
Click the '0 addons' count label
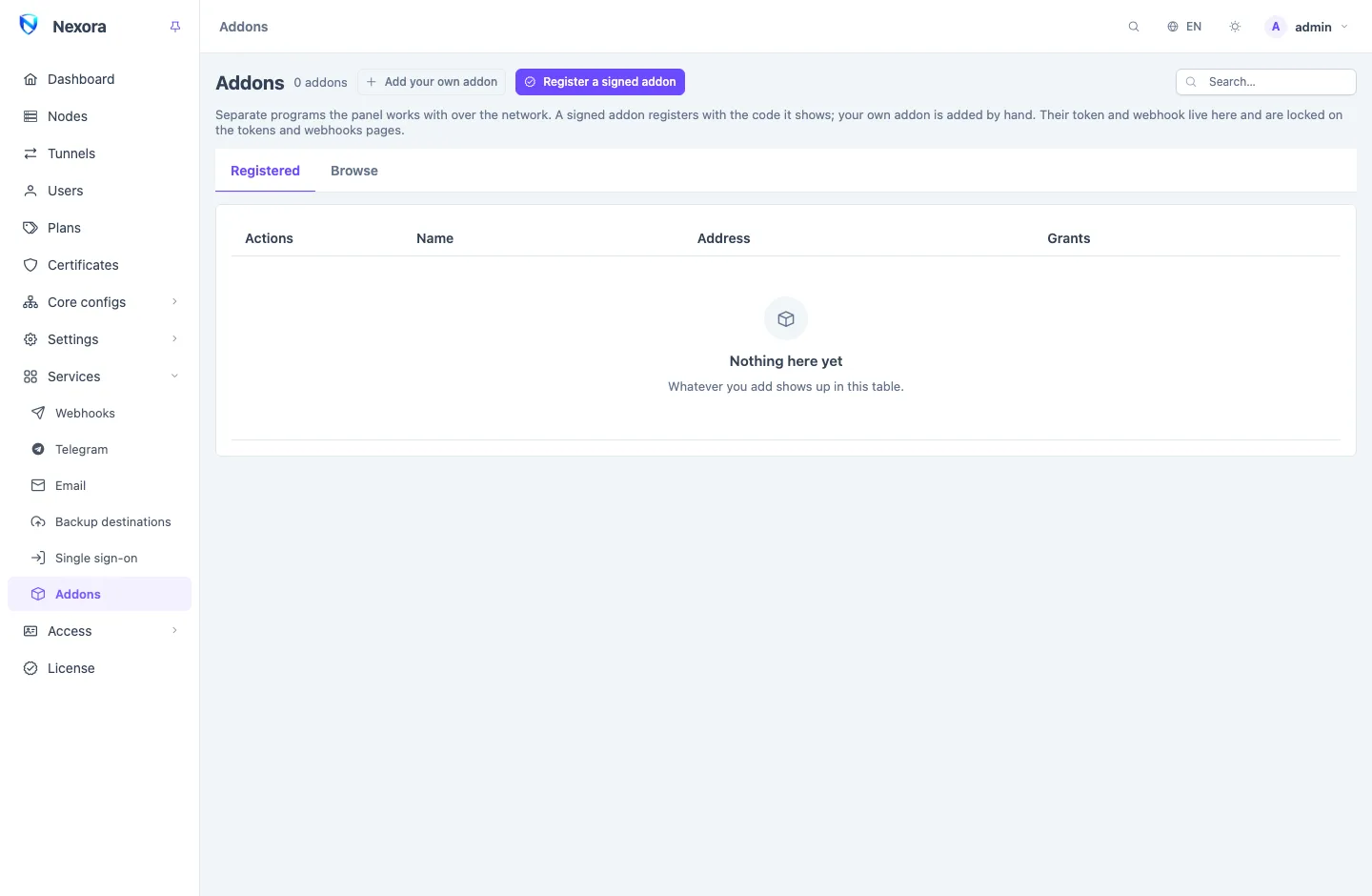[x=320, y=83]
